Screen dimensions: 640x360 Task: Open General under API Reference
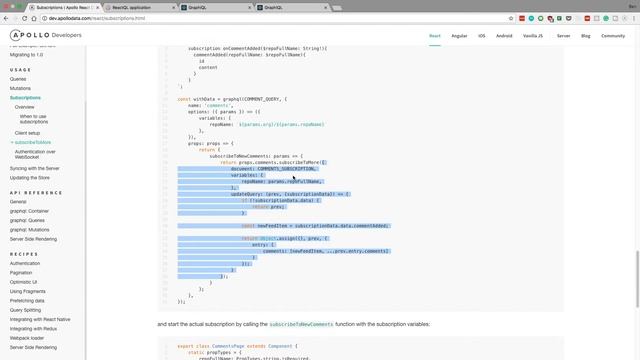click(18, 202)
